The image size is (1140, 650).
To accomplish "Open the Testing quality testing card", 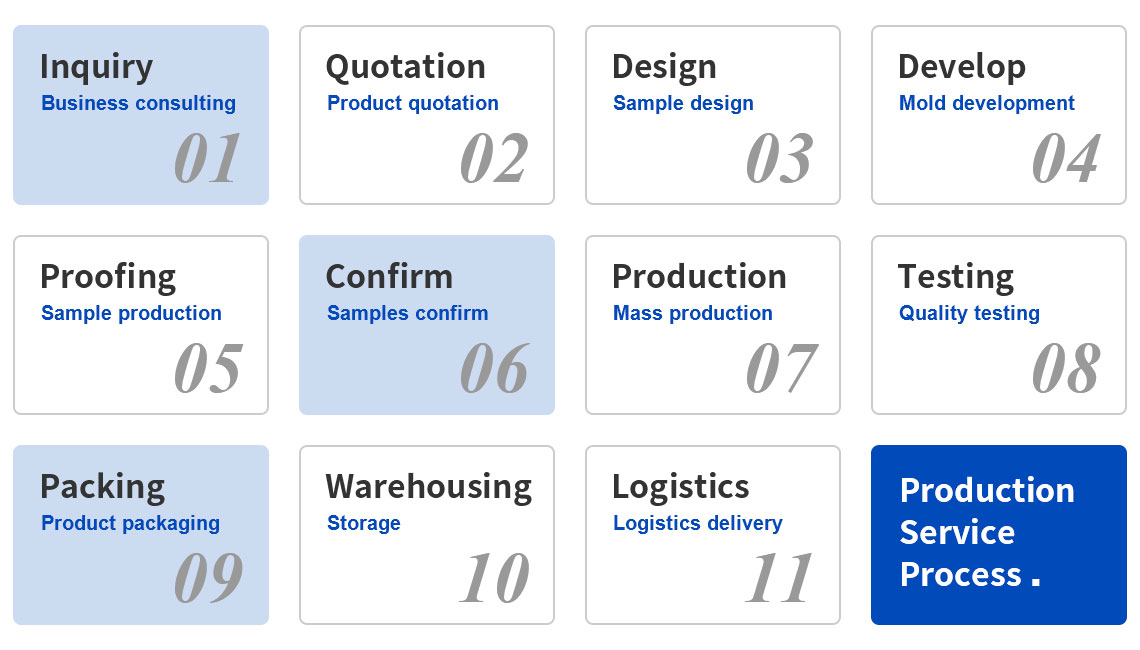I will [999, 325].
